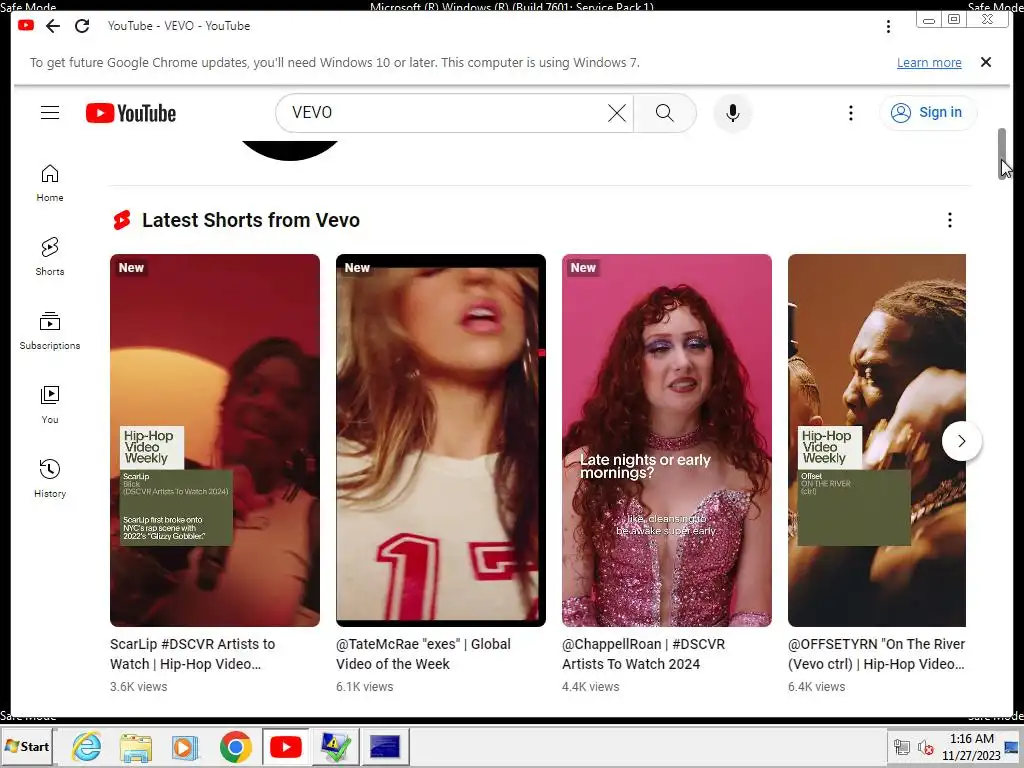The height and width of the screenshot is (768, 1024).
Task: Open Windows Media Player from the taskbar
Action: (x=185, y=747)
